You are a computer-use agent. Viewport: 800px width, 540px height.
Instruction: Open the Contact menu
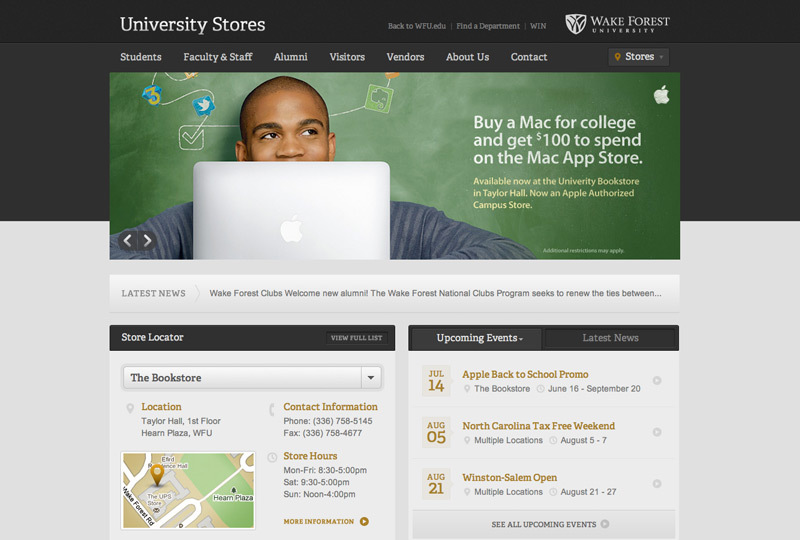(529, 57)
